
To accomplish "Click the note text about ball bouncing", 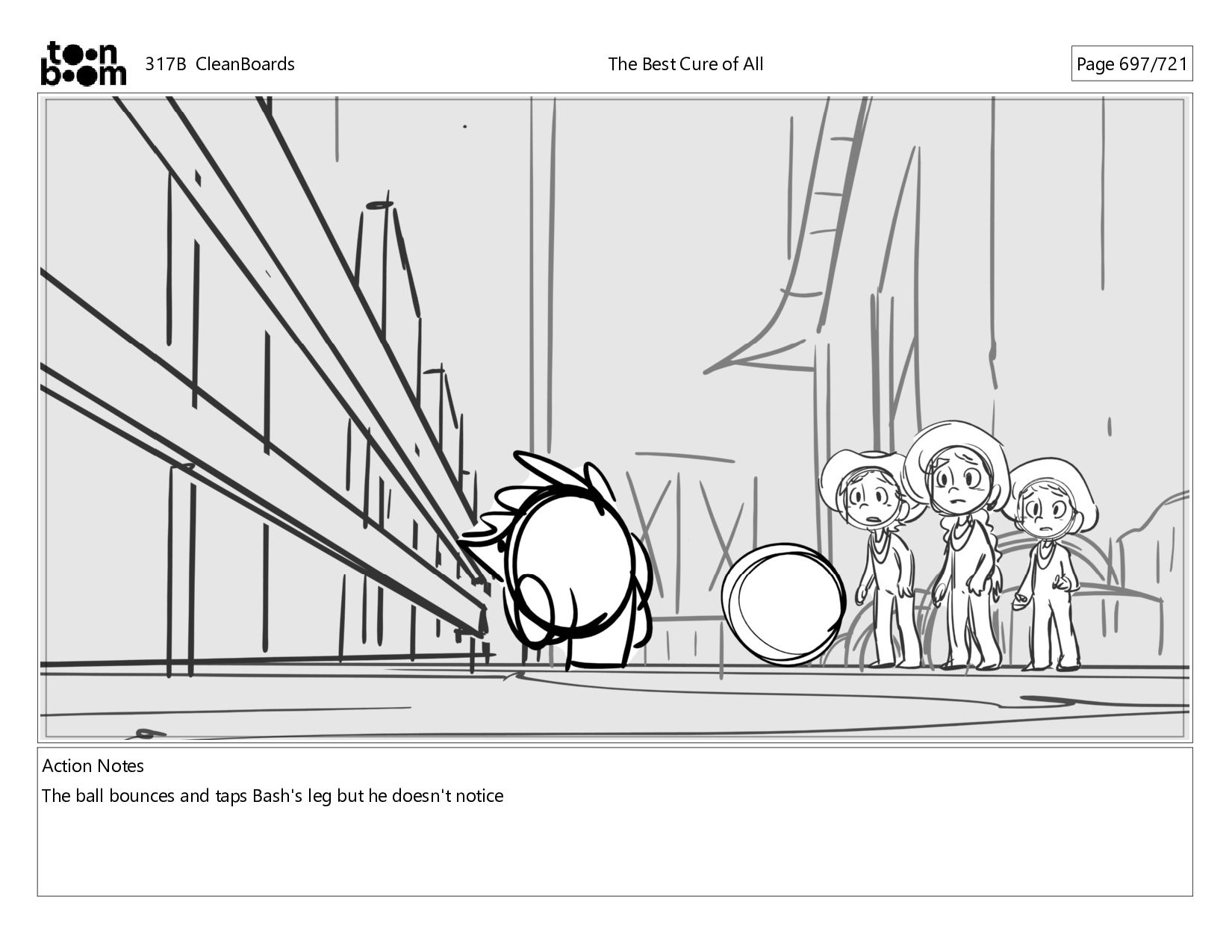I will (273, 796).
